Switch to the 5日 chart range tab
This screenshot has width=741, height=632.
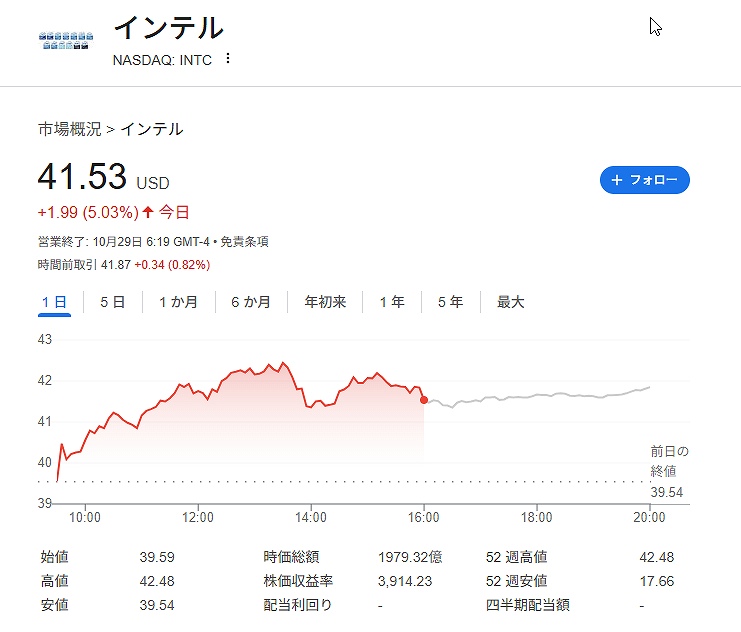click(112, 302)
